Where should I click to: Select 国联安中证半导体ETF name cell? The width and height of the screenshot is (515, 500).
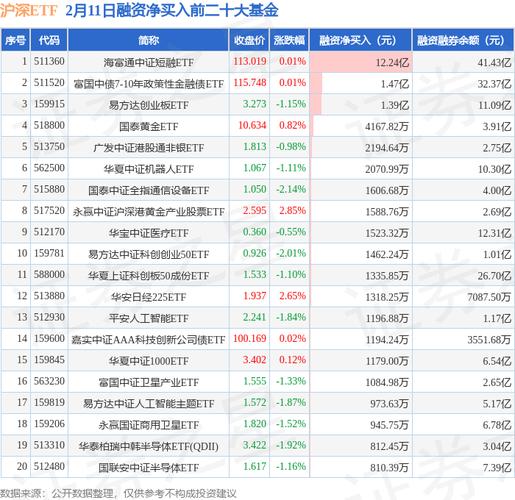148,468
